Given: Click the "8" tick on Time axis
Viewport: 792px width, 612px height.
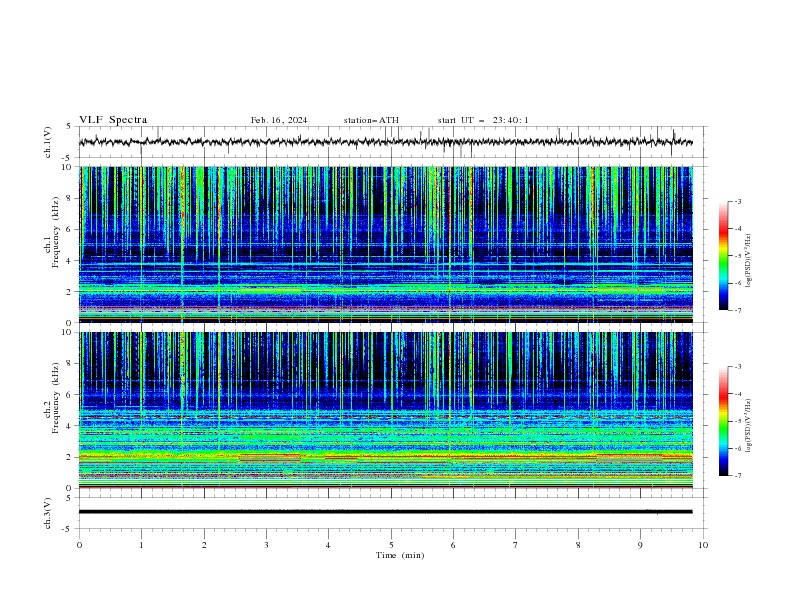Looking at the screenshot, I should [578, 545].
